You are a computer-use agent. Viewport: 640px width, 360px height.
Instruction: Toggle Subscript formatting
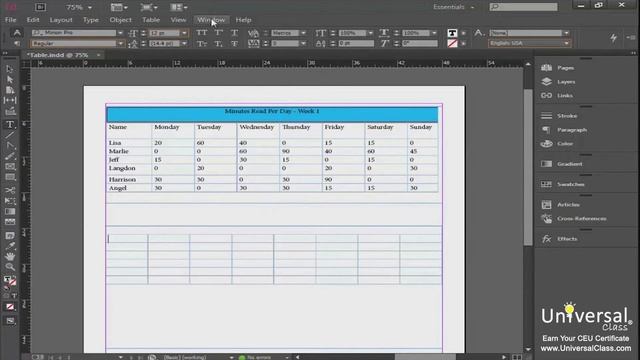pyautogui.click(x=218, y=43)
